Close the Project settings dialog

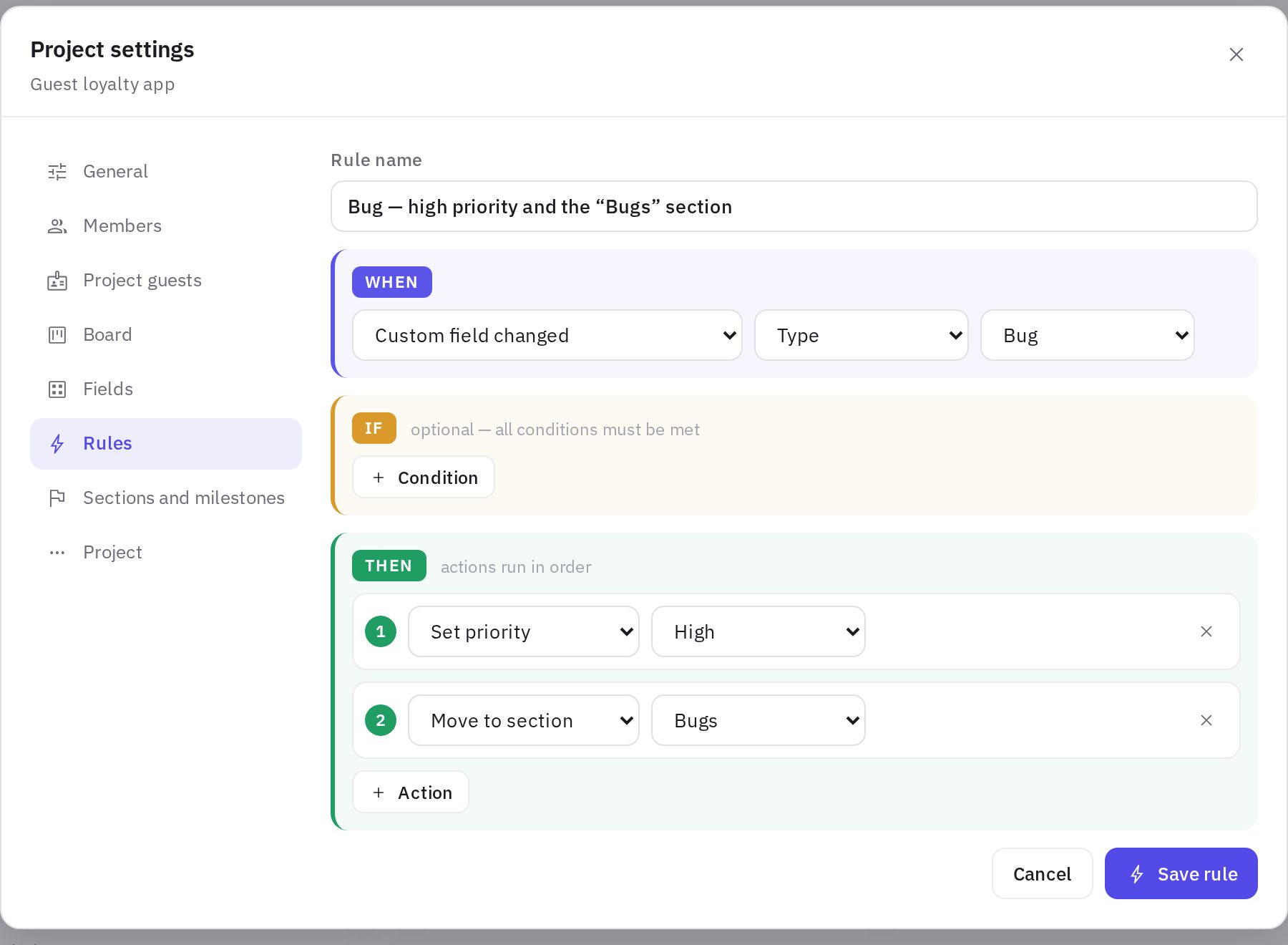pos(1236,54)
